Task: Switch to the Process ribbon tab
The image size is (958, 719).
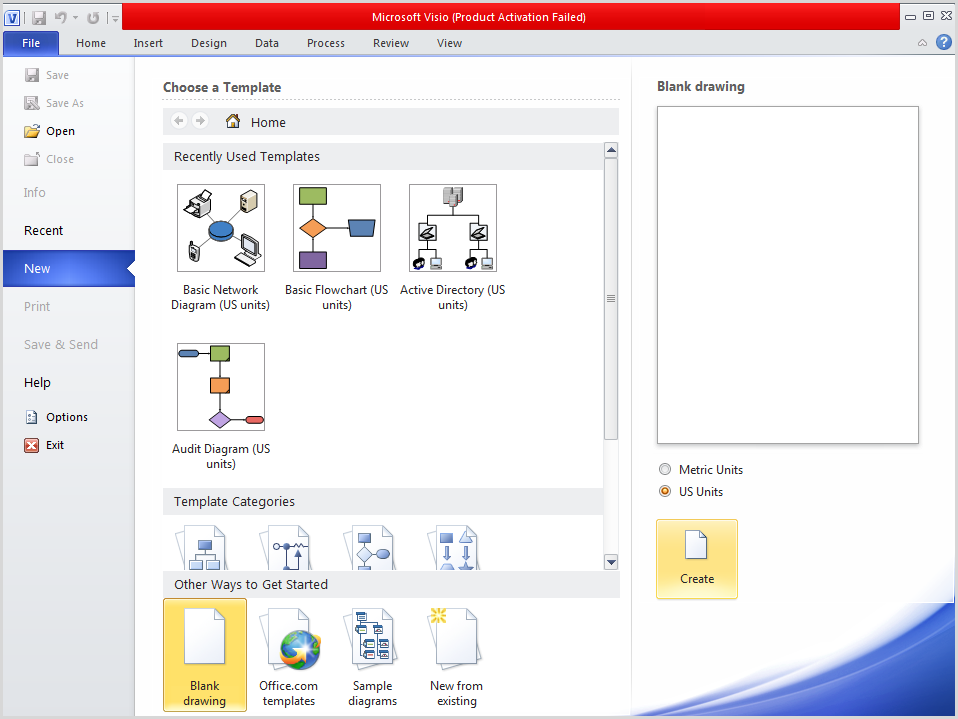Action: [326, 43]
